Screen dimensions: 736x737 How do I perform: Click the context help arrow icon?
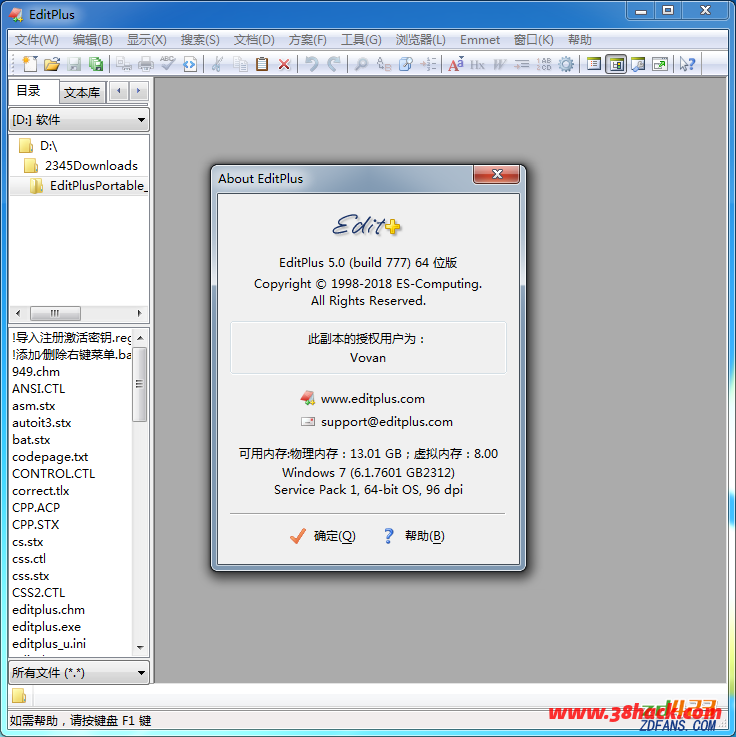point(687,64)
